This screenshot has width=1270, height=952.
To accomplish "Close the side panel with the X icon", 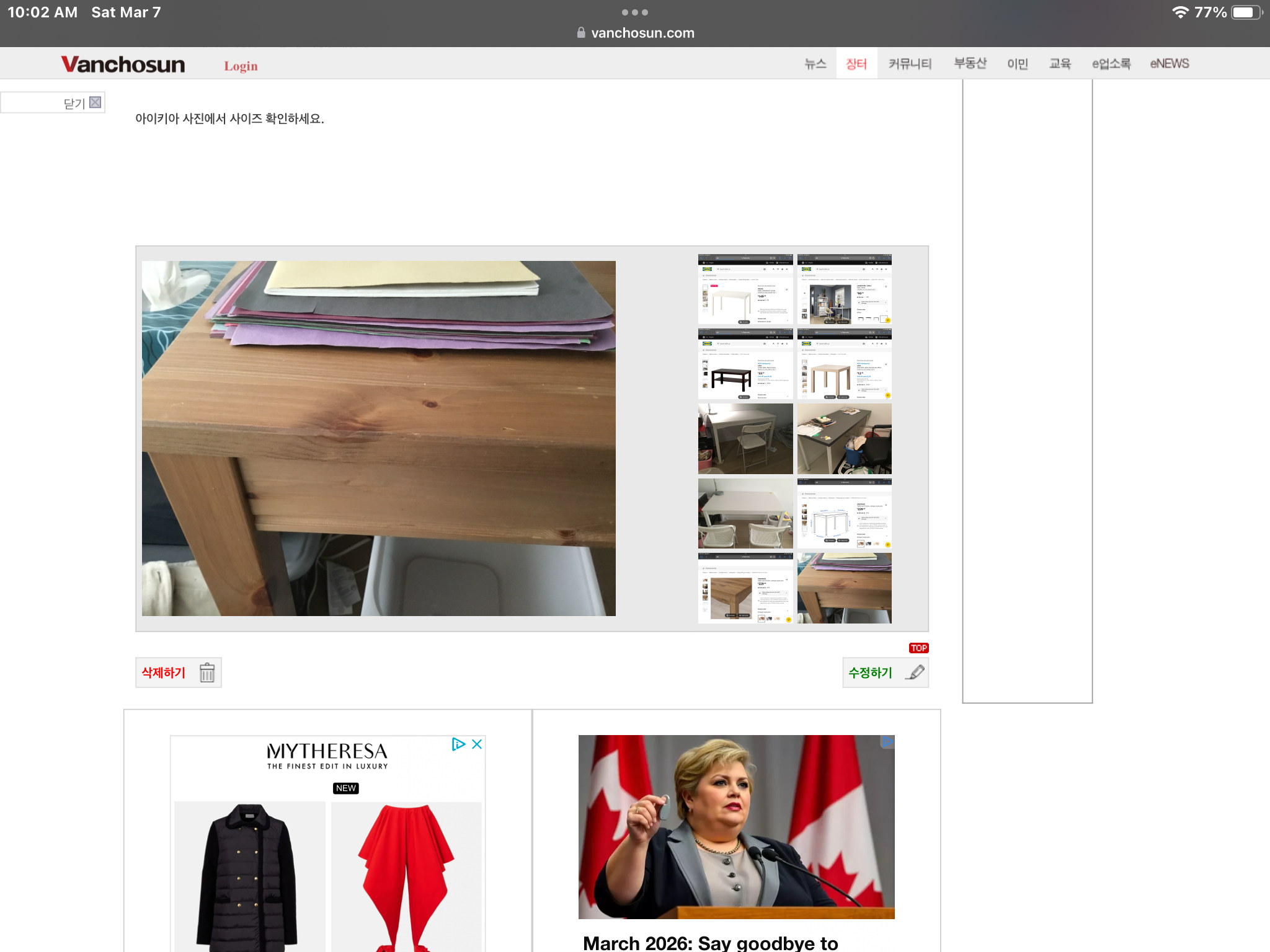I will click(x=95, y=102).
